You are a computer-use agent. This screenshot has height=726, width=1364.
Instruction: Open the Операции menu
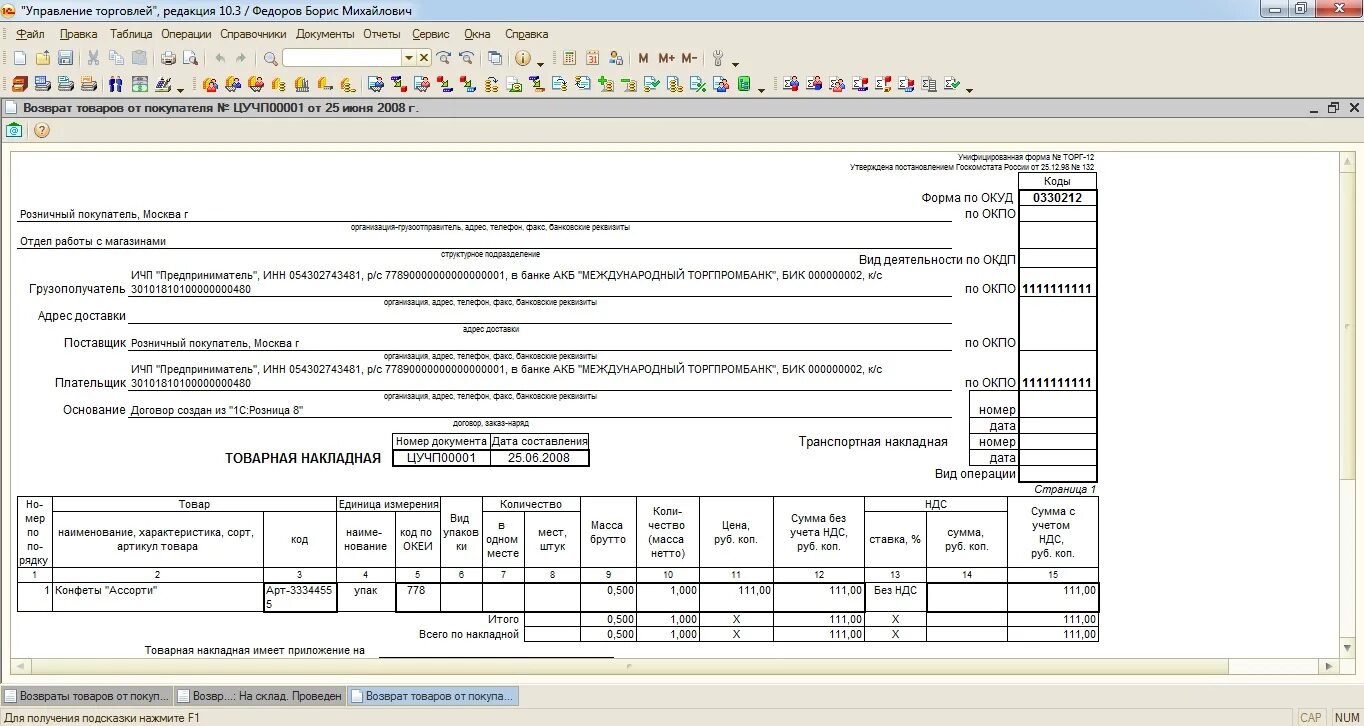pos(186,34)
